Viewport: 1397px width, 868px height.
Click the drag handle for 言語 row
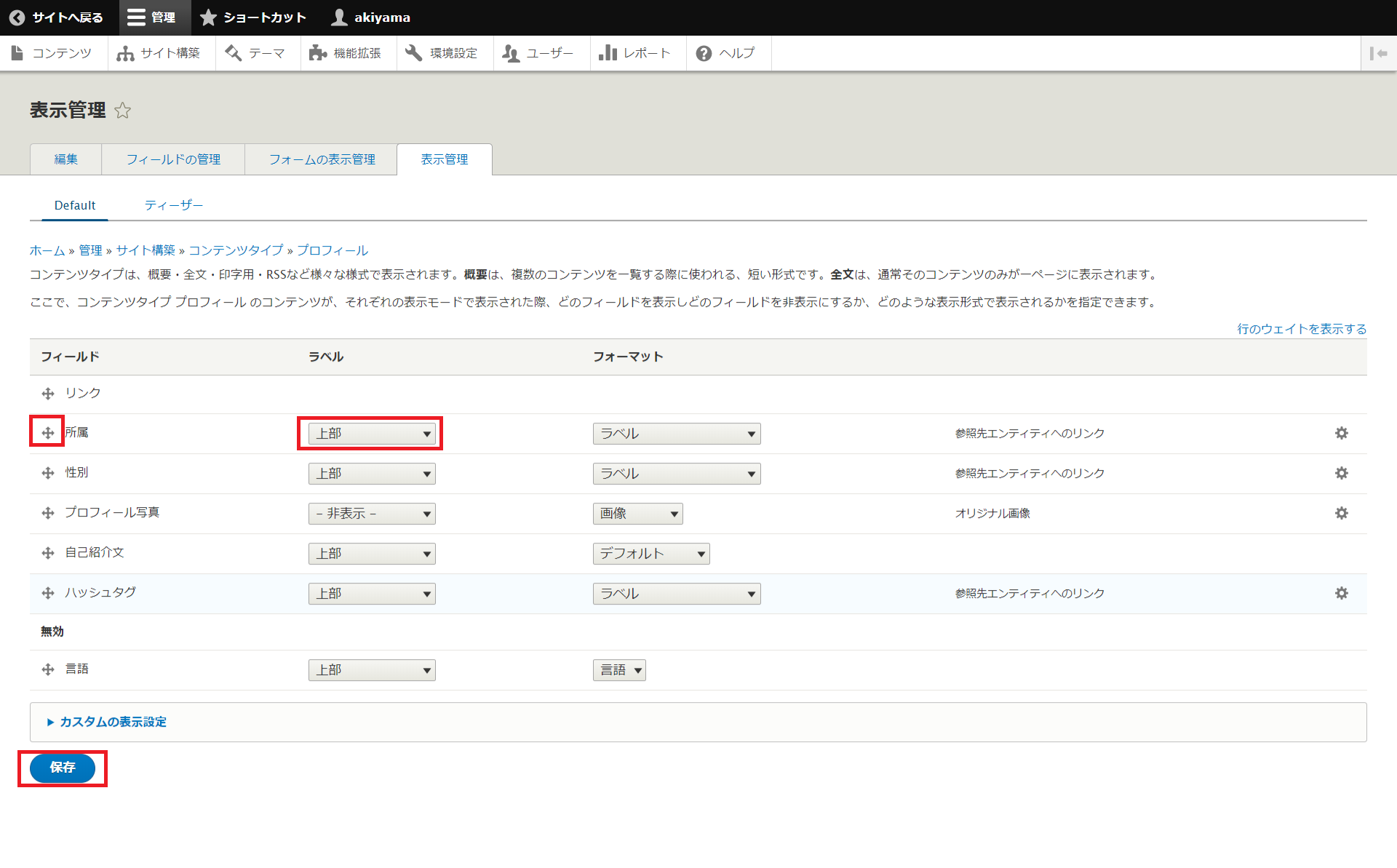tap(48, 669)
